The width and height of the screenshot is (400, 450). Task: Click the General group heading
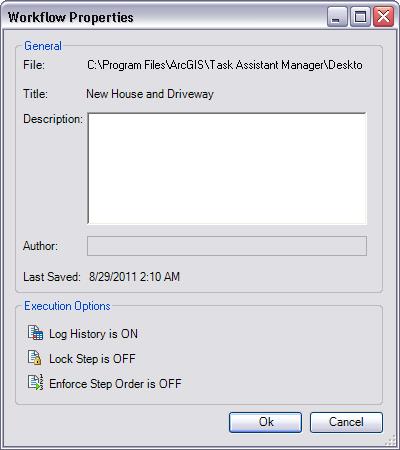[x=43, y=46]
